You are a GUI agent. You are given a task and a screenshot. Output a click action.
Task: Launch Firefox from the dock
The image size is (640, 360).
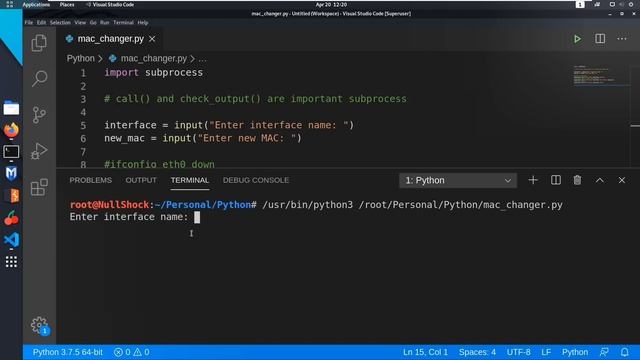tap(11, 130)
